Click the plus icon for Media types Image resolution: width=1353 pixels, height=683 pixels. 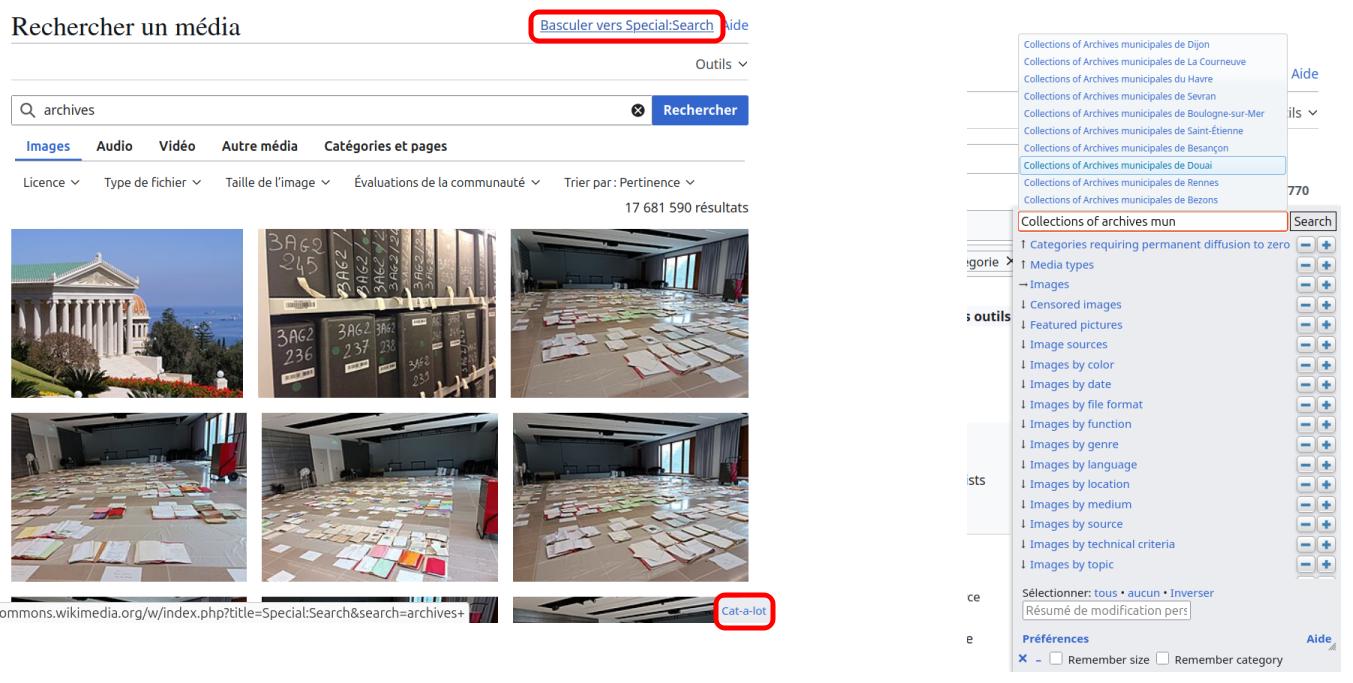1327,265
